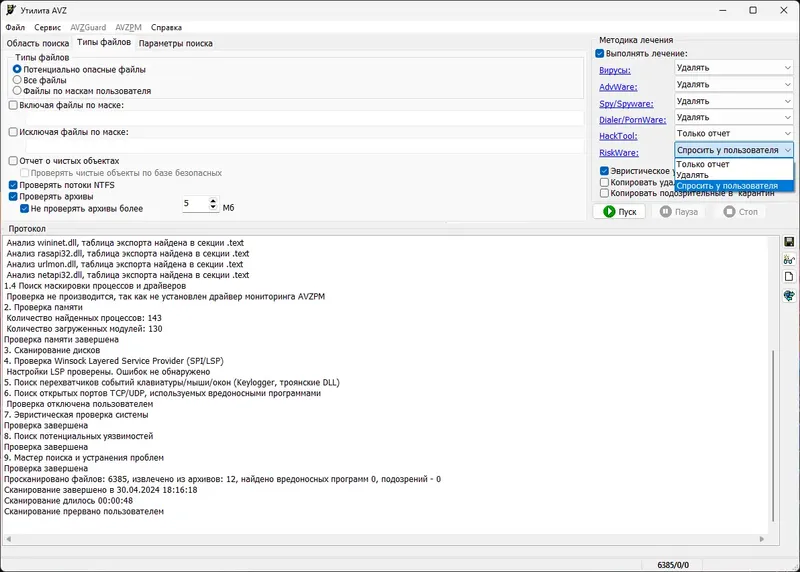
Task: Open the Вирусы link
Action: (x=615, y=70)
